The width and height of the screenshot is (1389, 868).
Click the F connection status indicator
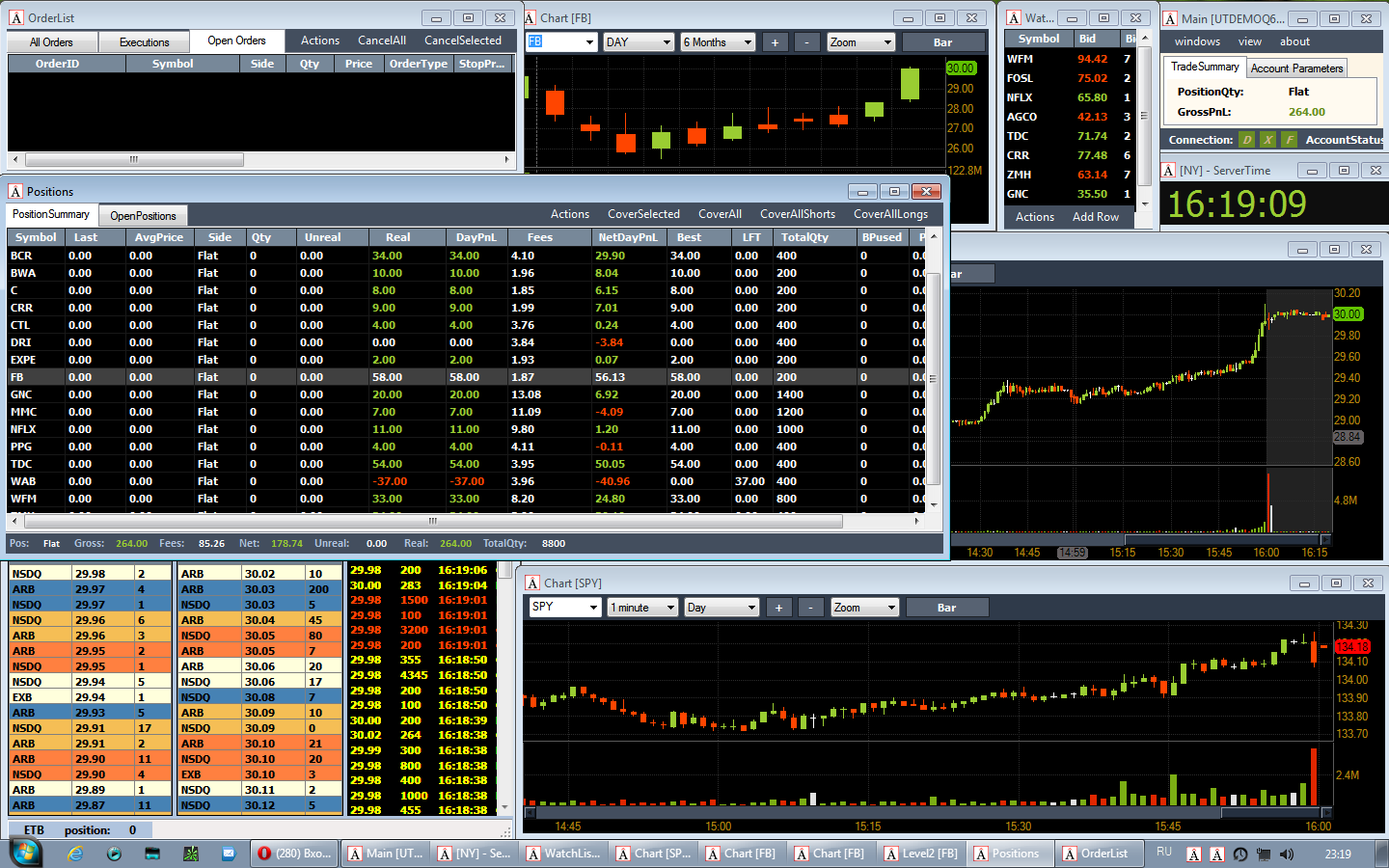(1289, 140)
